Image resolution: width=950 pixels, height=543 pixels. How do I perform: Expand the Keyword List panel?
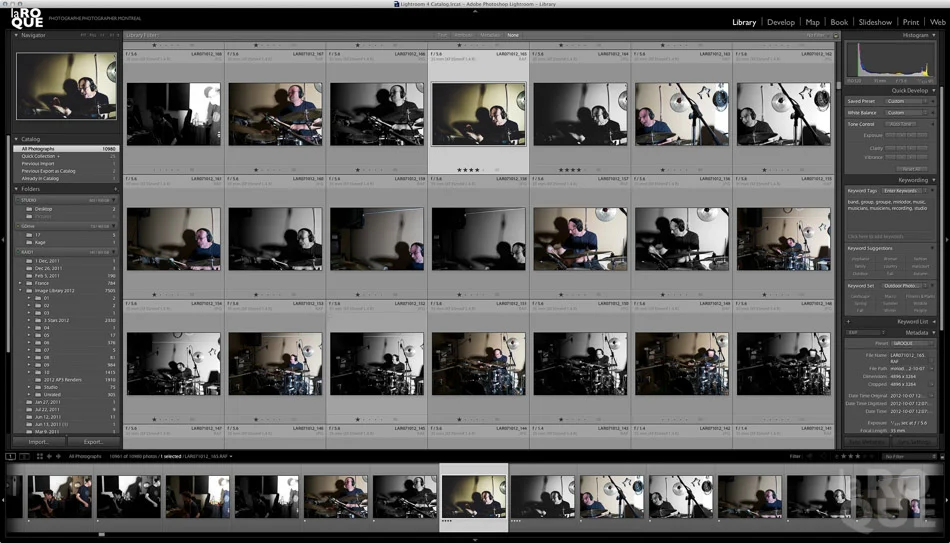(934, 322)
